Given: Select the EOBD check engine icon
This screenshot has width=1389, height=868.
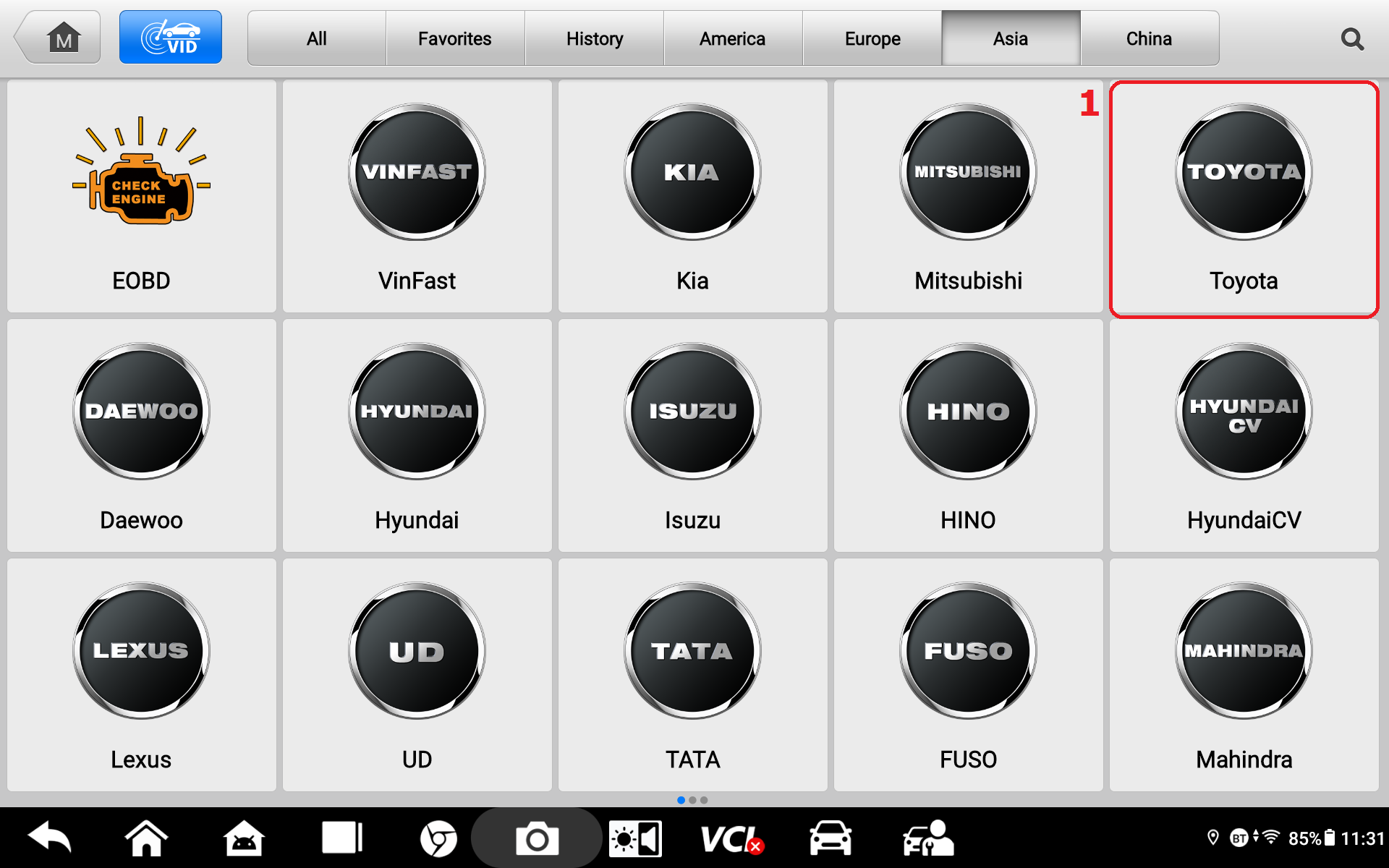Looking at the screenshot, I should coord(142,171).
